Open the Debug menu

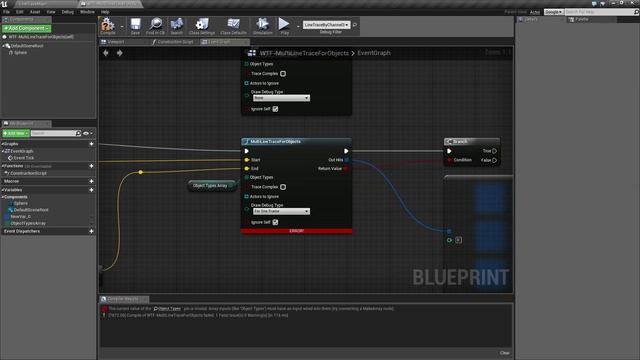[x=67, y=12]
